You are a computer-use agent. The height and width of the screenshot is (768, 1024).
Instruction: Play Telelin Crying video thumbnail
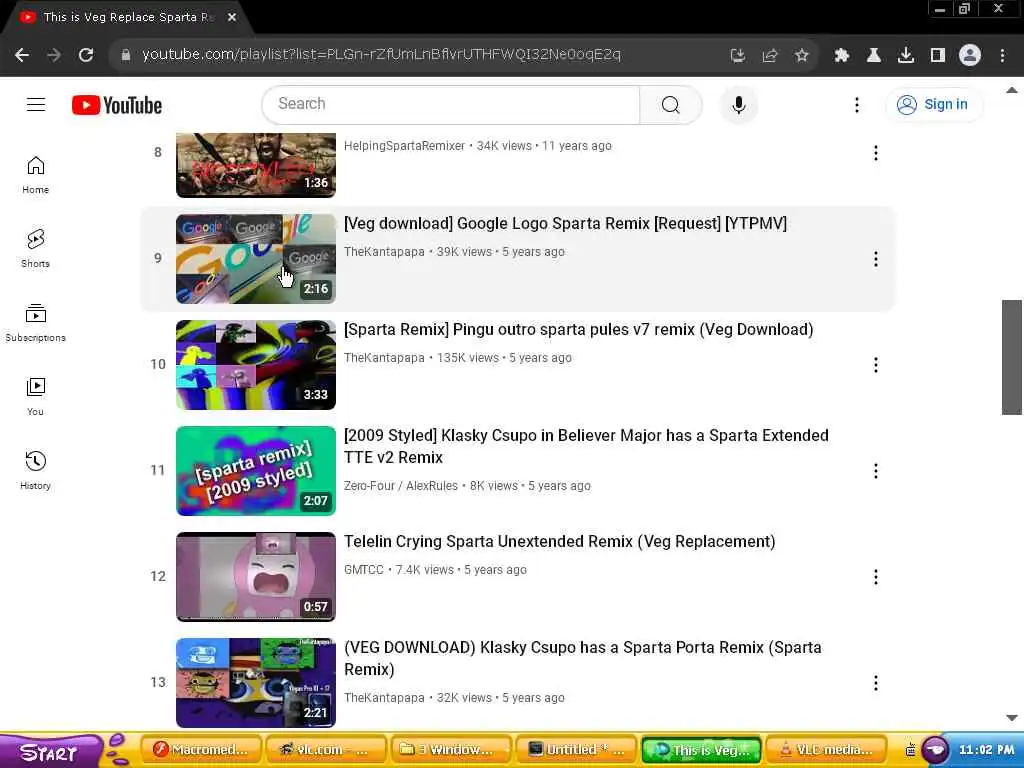pos(255,577)
